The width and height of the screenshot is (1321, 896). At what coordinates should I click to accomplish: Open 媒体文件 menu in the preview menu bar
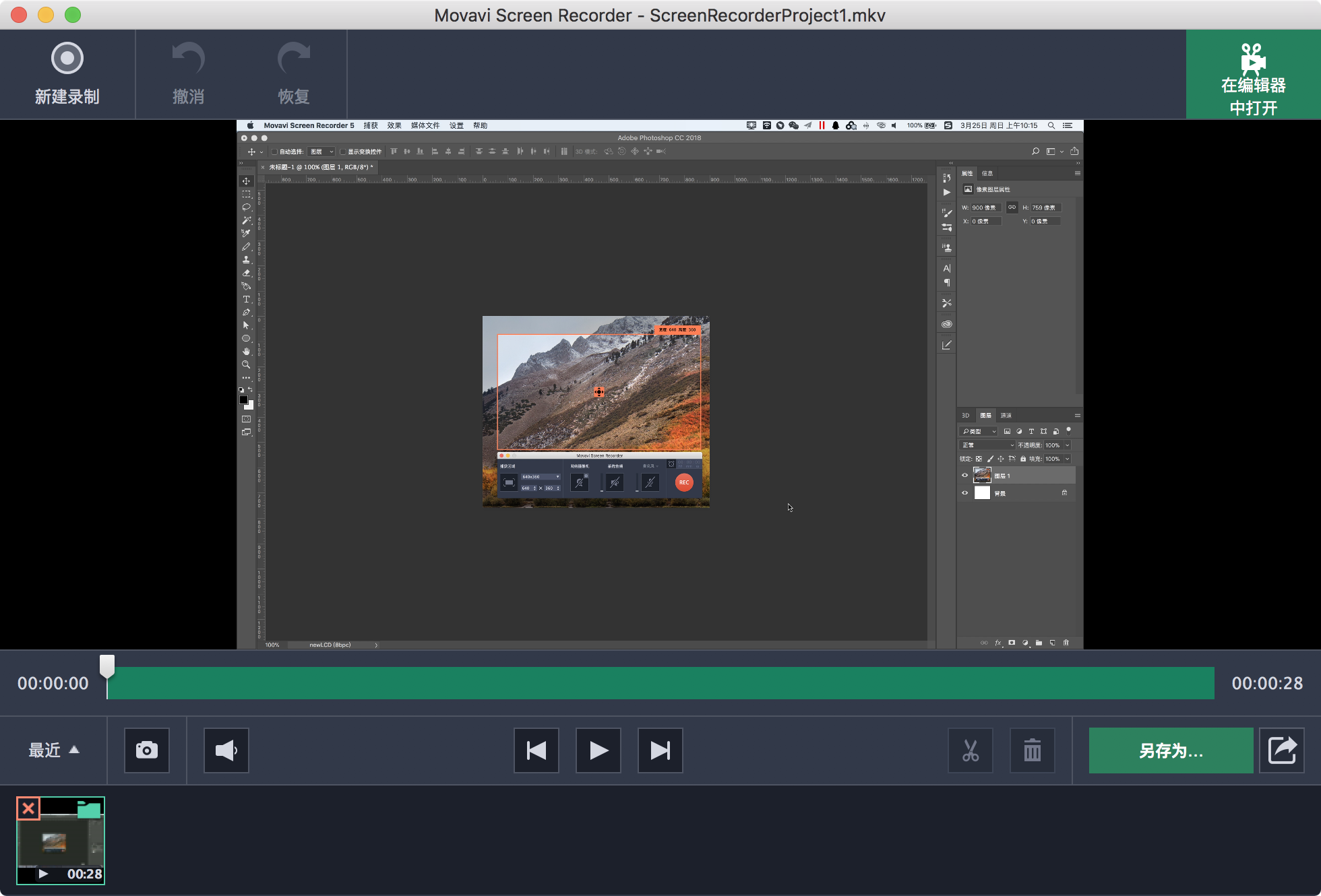click(x=425, y=125)
